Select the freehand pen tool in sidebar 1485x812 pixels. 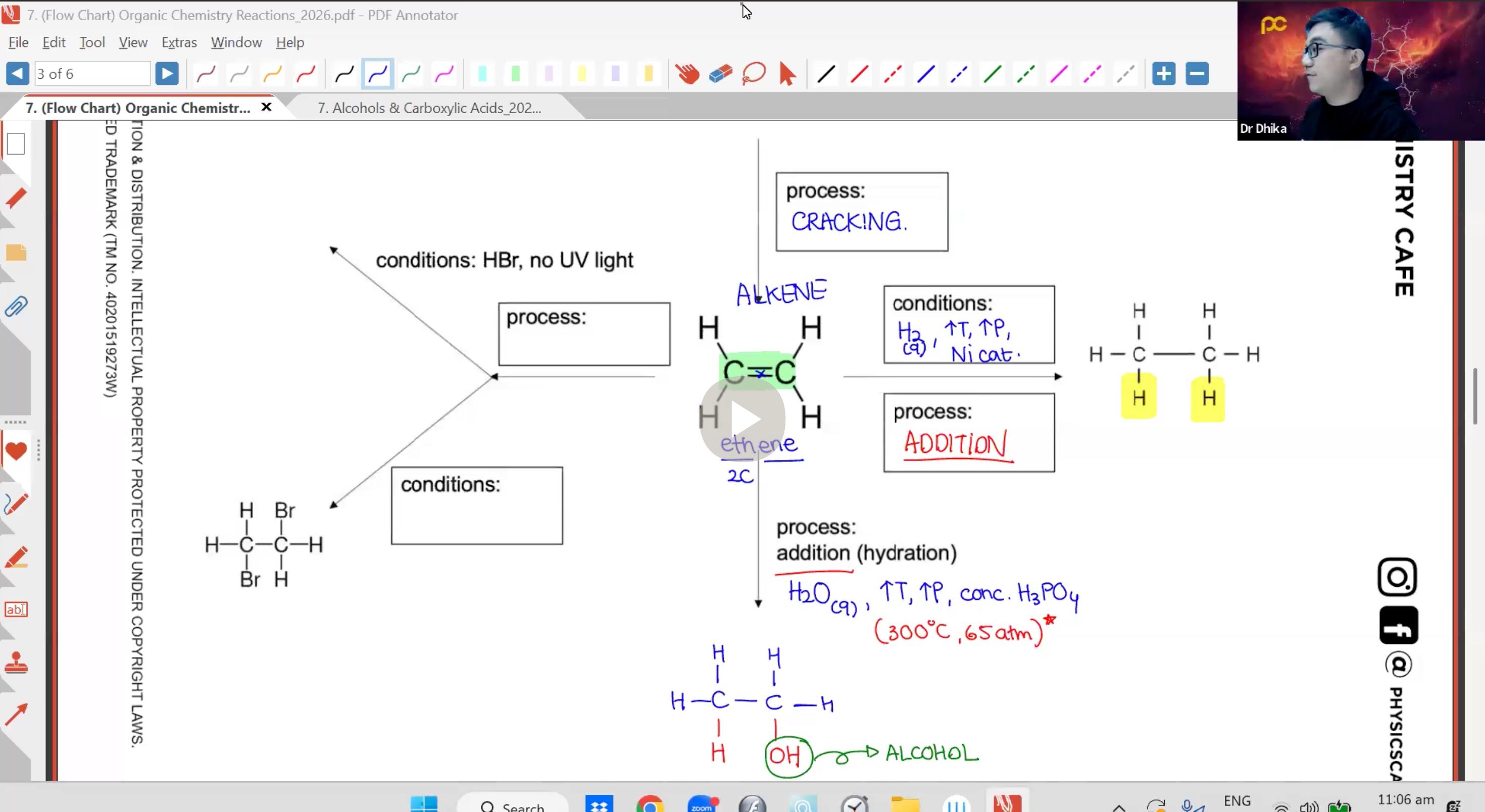coord(16,504)
